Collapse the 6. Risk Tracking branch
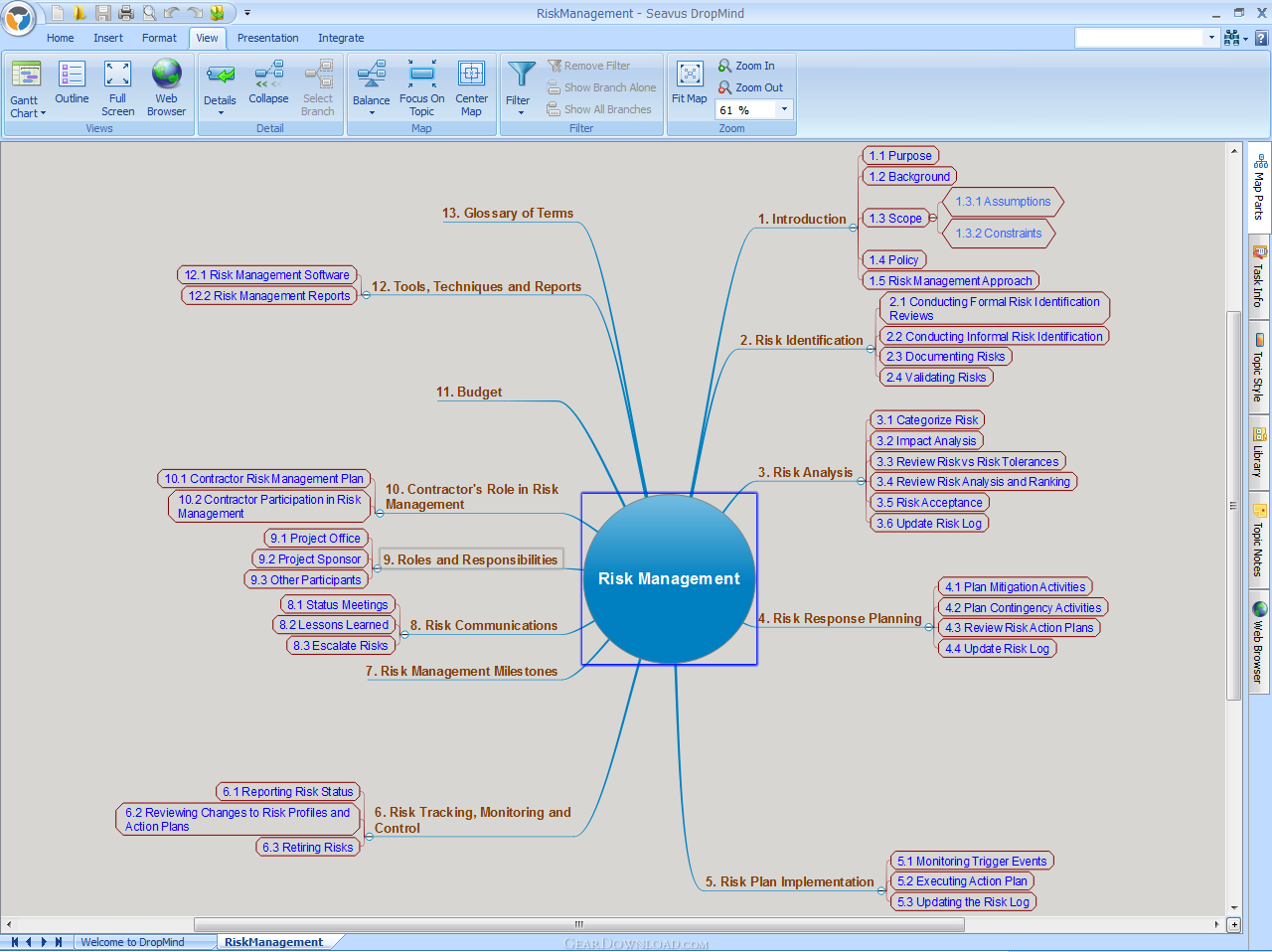 pyautogui.click(x=368, y=837)
